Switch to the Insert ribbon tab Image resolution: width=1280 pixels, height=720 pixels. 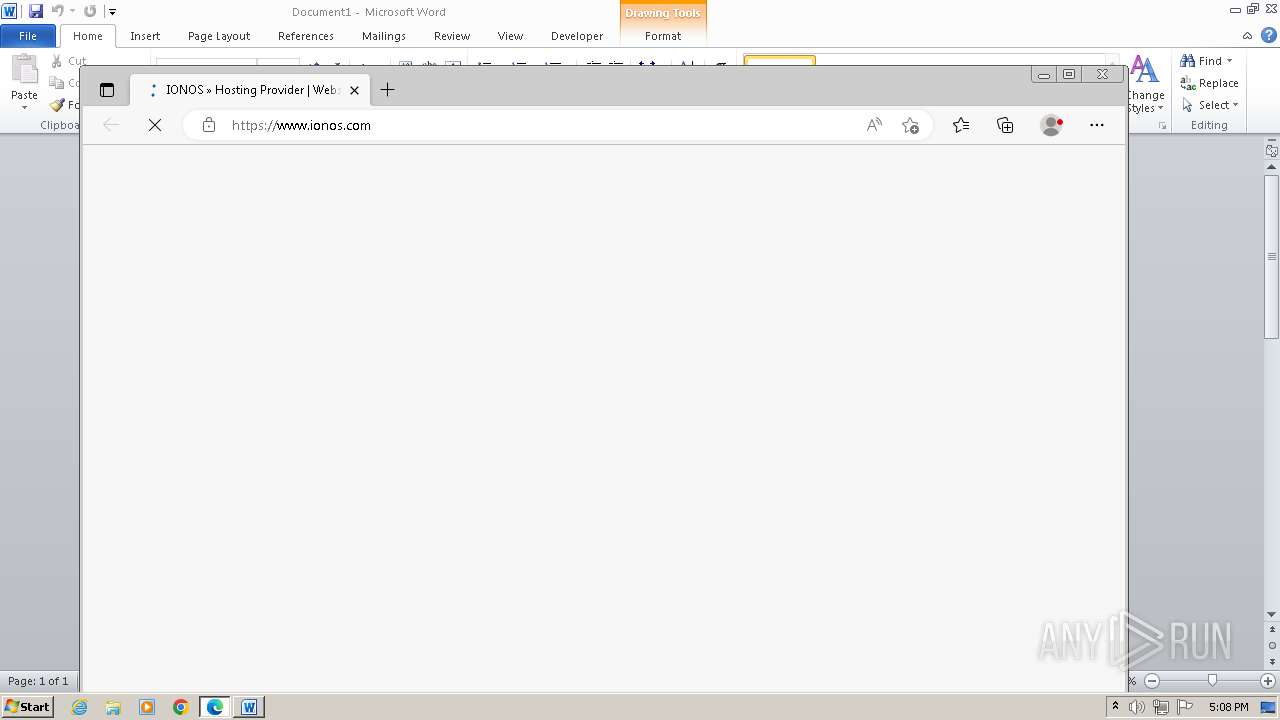click(x=145, y=36)
